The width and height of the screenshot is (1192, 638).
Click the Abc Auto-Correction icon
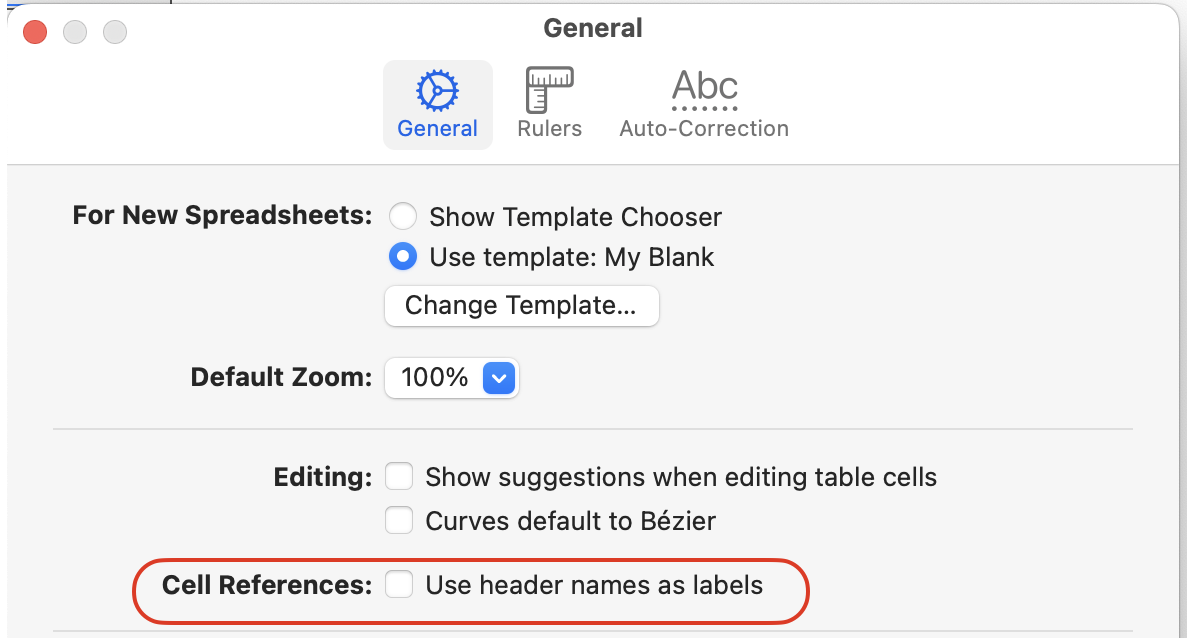click(x=704, y=89)
